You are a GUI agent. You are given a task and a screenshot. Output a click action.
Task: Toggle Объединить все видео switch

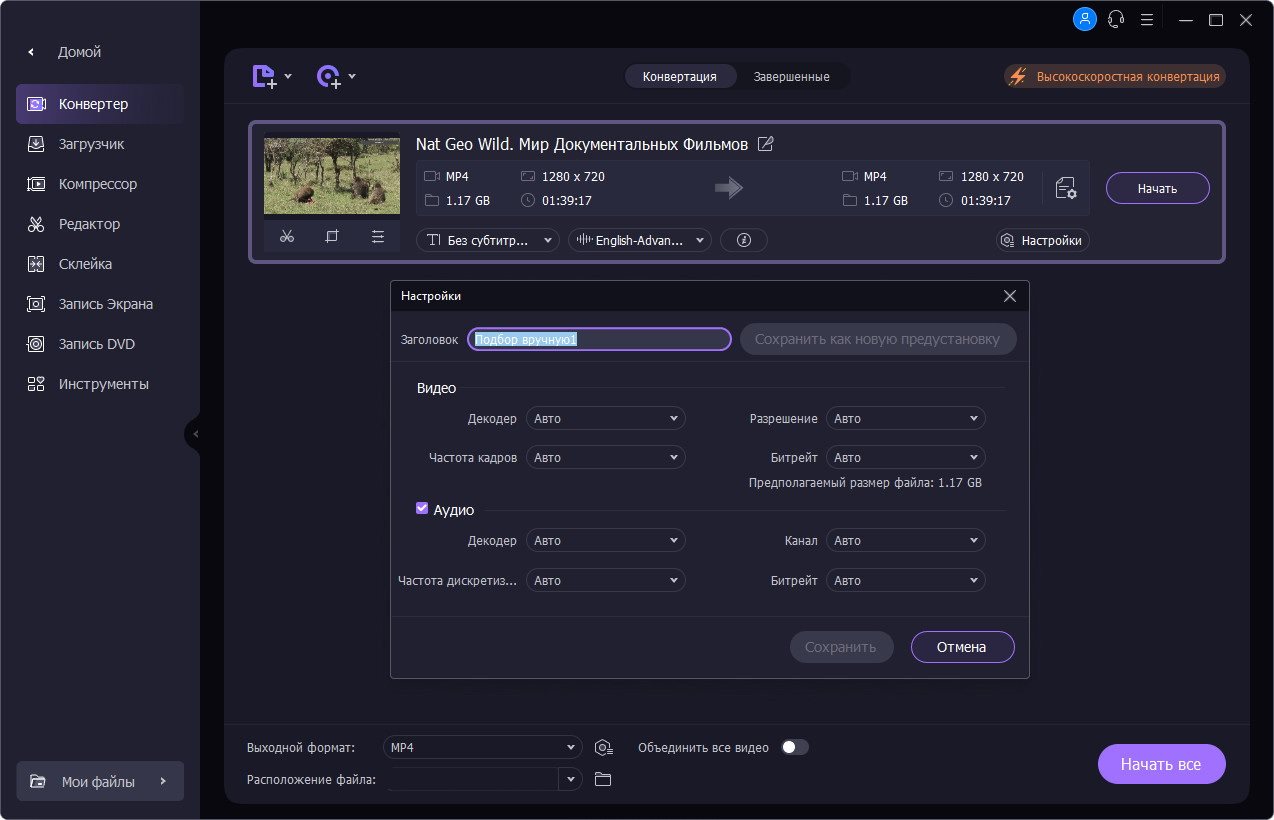coord(795,747)
